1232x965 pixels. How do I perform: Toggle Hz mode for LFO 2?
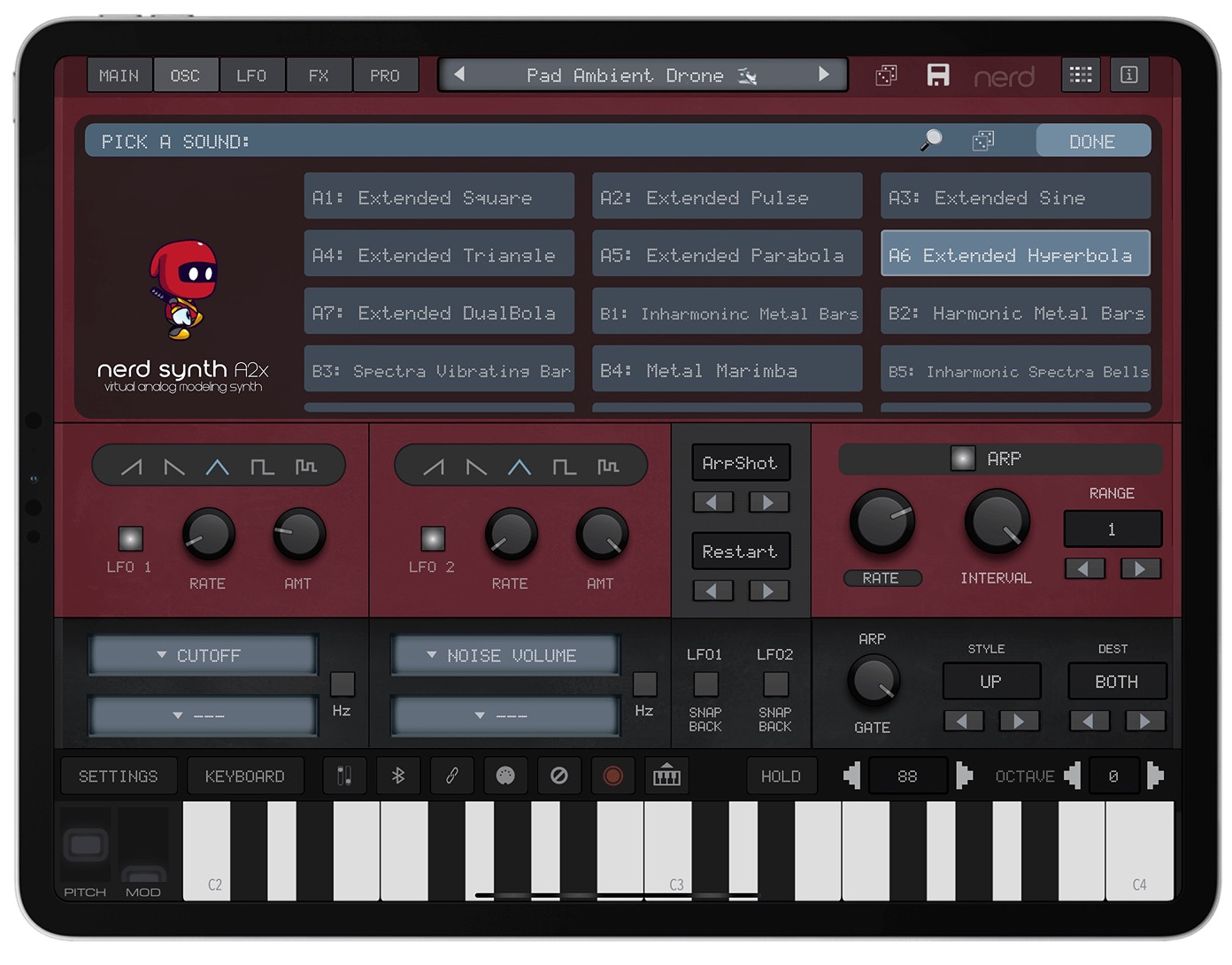pos(645,683)
